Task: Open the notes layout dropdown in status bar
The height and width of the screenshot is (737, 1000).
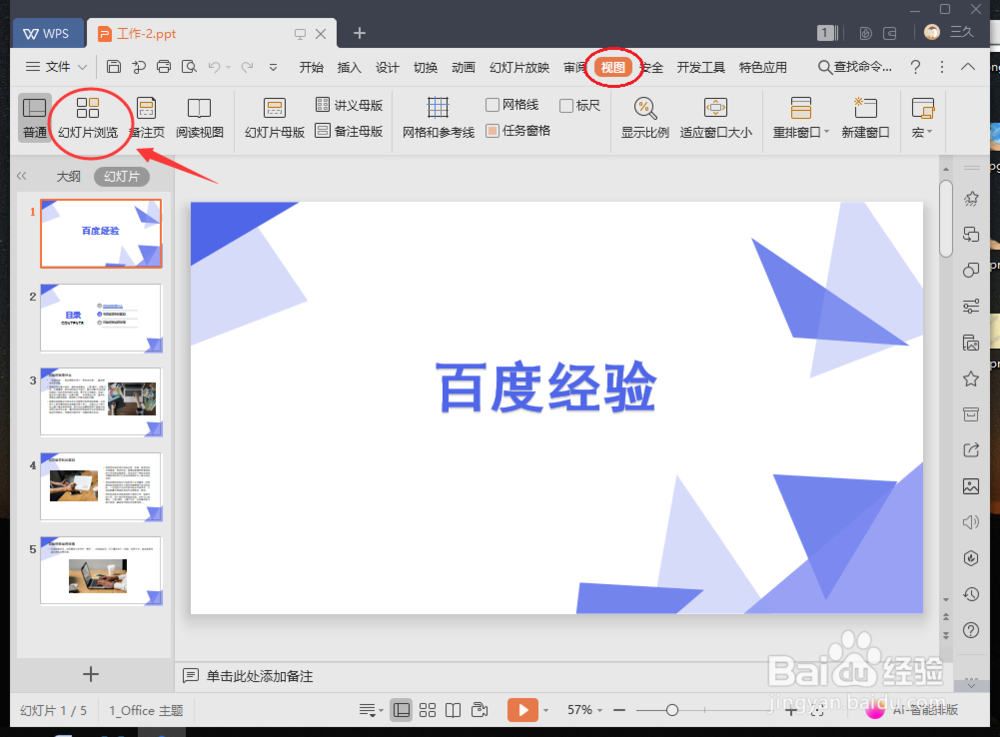Action: click(x=371, y=710)
